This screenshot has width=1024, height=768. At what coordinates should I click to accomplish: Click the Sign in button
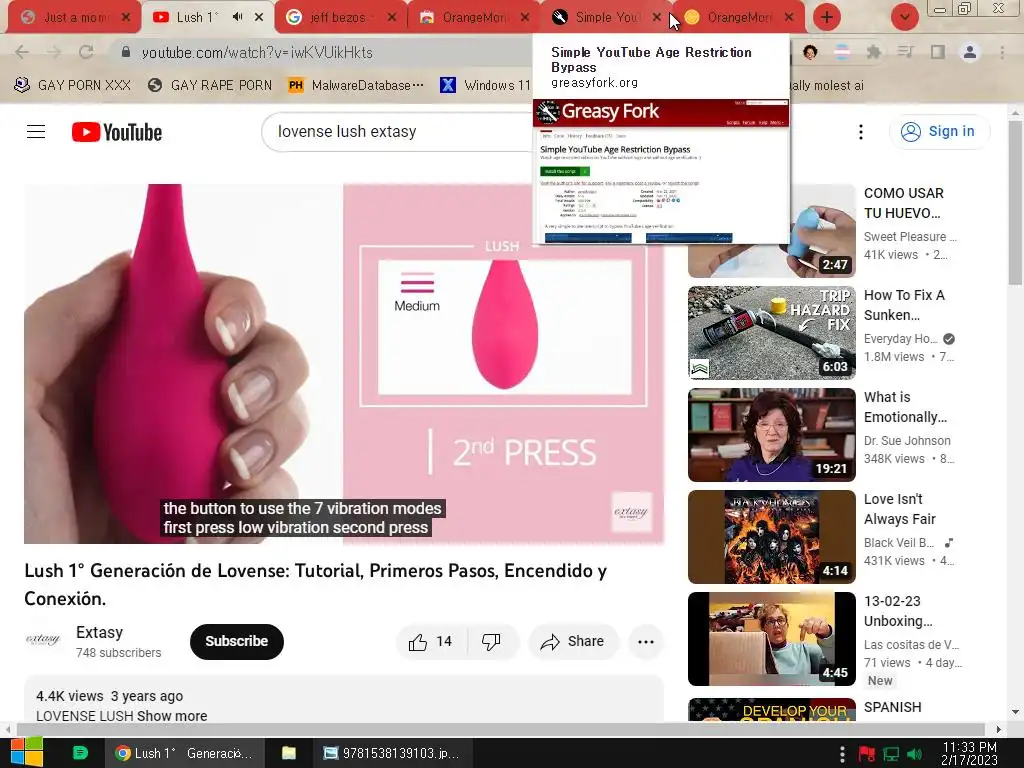[939, 131]
